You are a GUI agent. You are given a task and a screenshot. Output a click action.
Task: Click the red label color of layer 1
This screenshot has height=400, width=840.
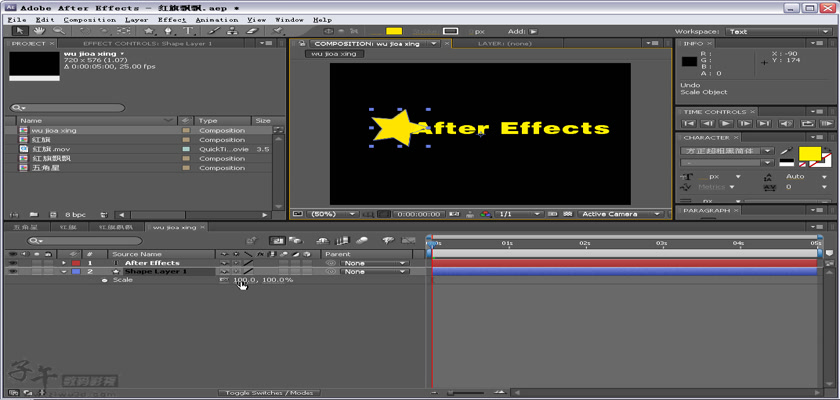click(x=76, y=263)
